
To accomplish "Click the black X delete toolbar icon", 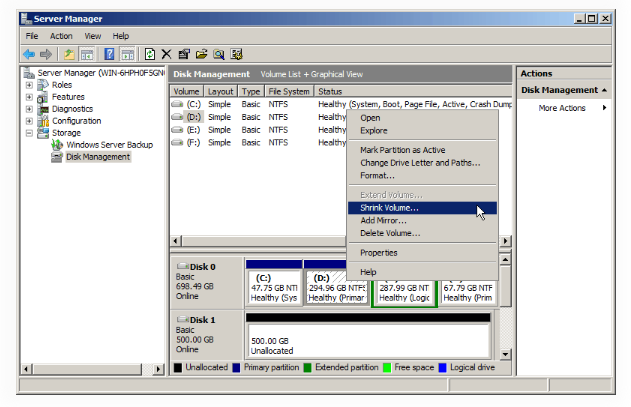I will 167,54.
